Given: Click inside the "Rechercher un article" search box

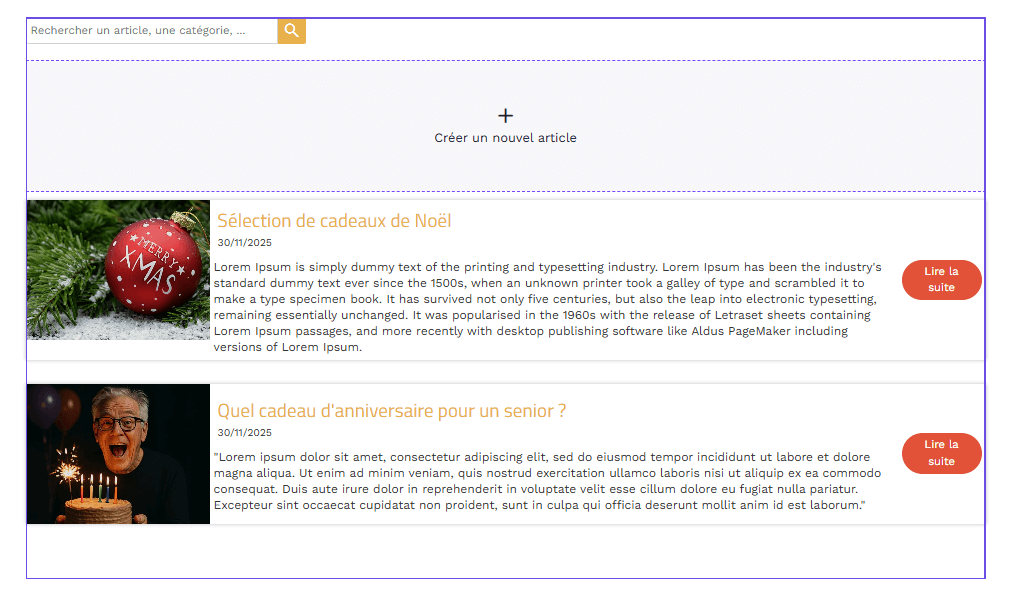Looking at the screenshot, I should (150, 31).
